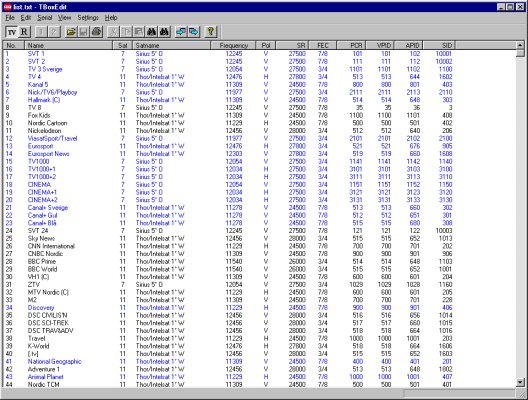Select the Canal+ Sverige channel row

229,208
